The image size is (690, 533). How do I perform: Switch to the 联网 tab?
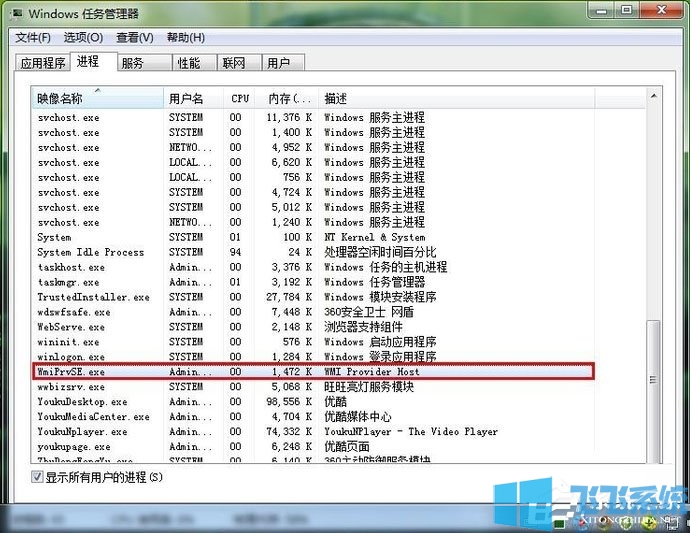234,63
